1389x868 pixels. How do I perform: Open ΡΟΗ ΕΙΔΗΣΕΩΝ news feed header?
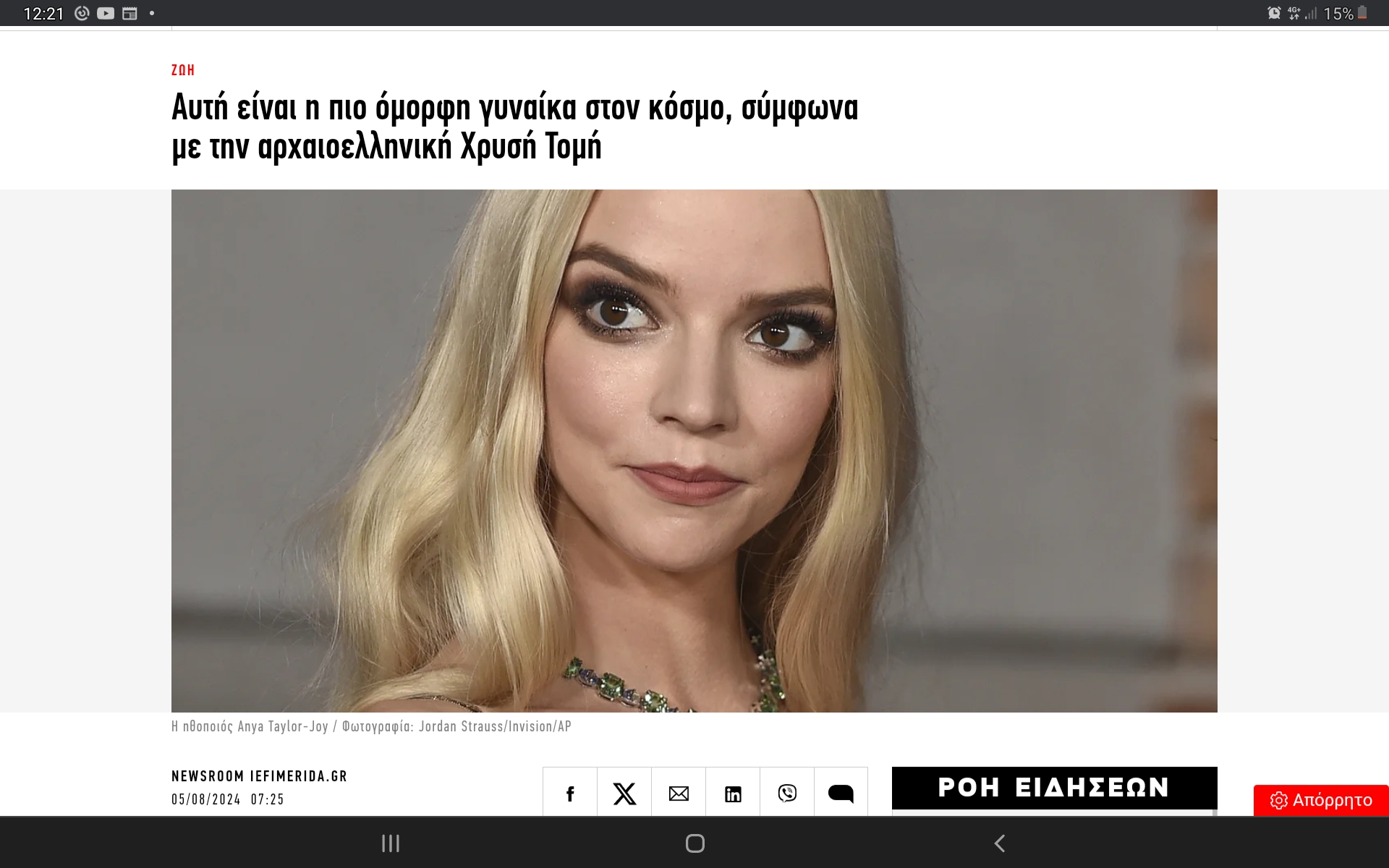click(x=1054, y=788)
